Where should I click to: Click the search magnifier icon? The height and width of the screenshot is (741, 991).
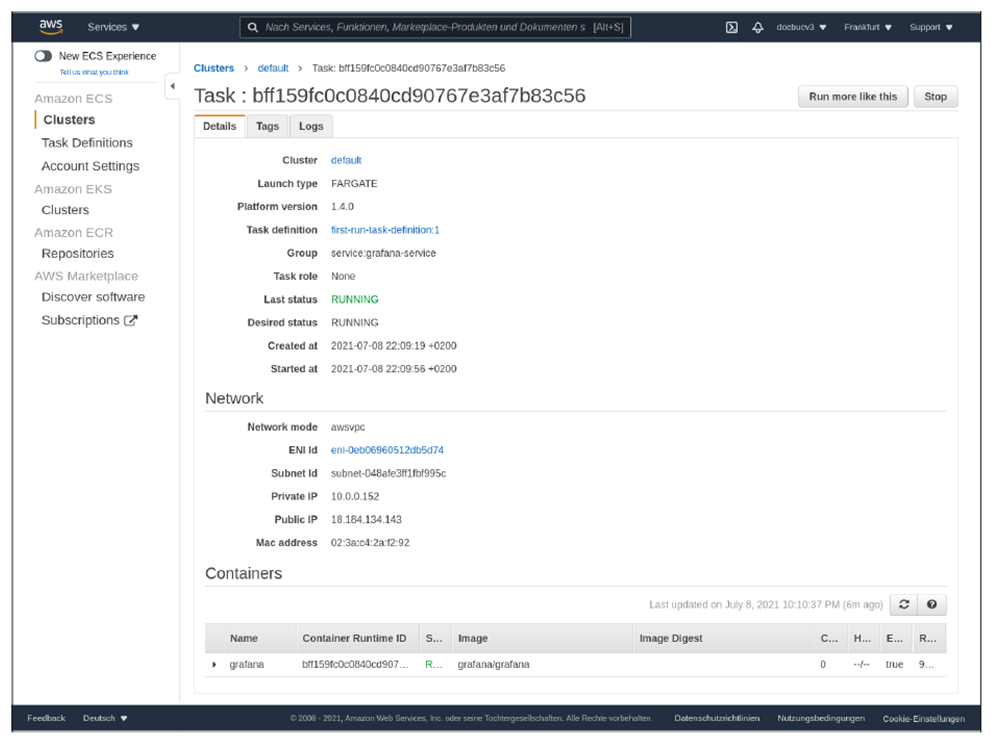click(253, 27)
